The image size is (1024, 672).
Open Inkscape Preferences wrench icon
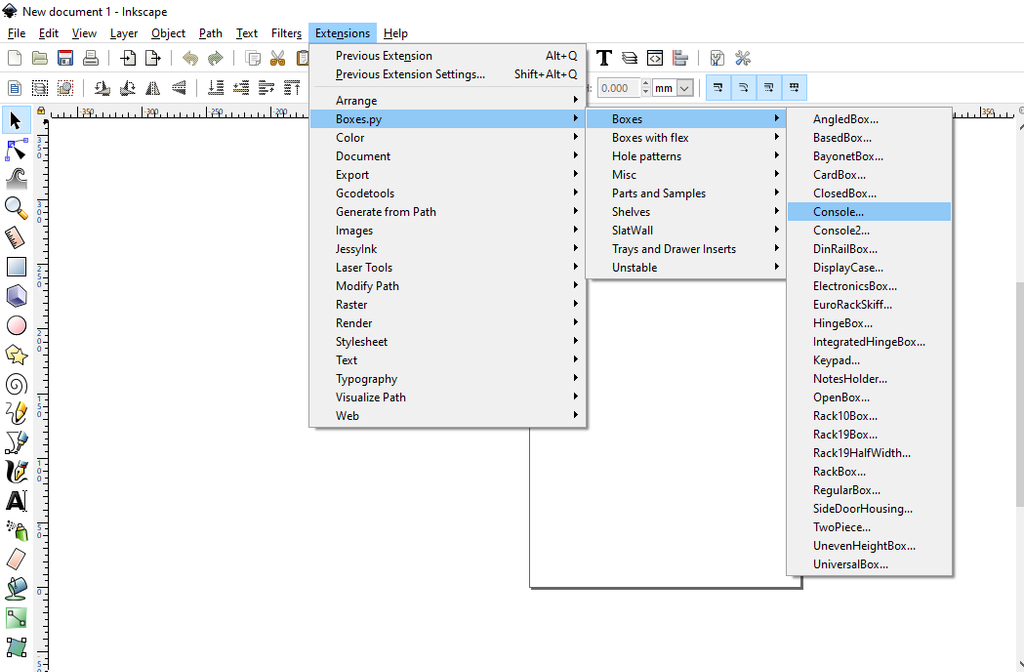(743, 58)
